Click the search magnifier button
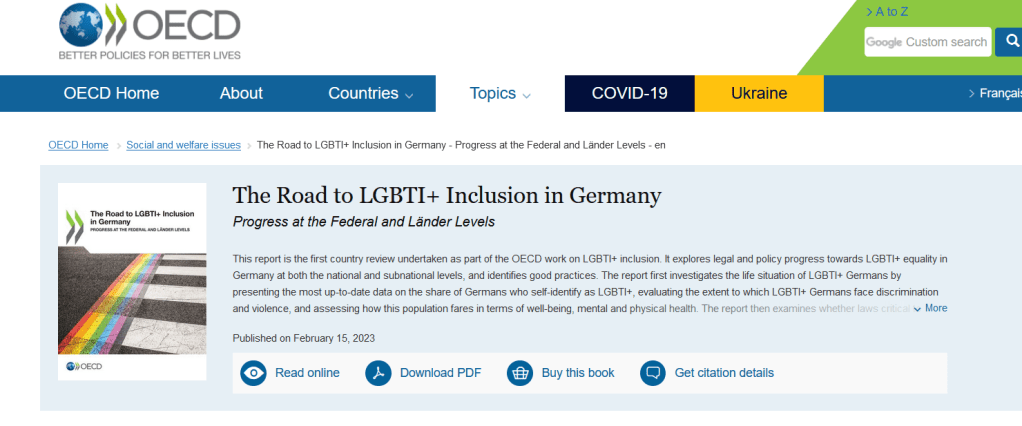This screenshot has width=1022, height=426. pyautogui.click(x=1008, y=42)
